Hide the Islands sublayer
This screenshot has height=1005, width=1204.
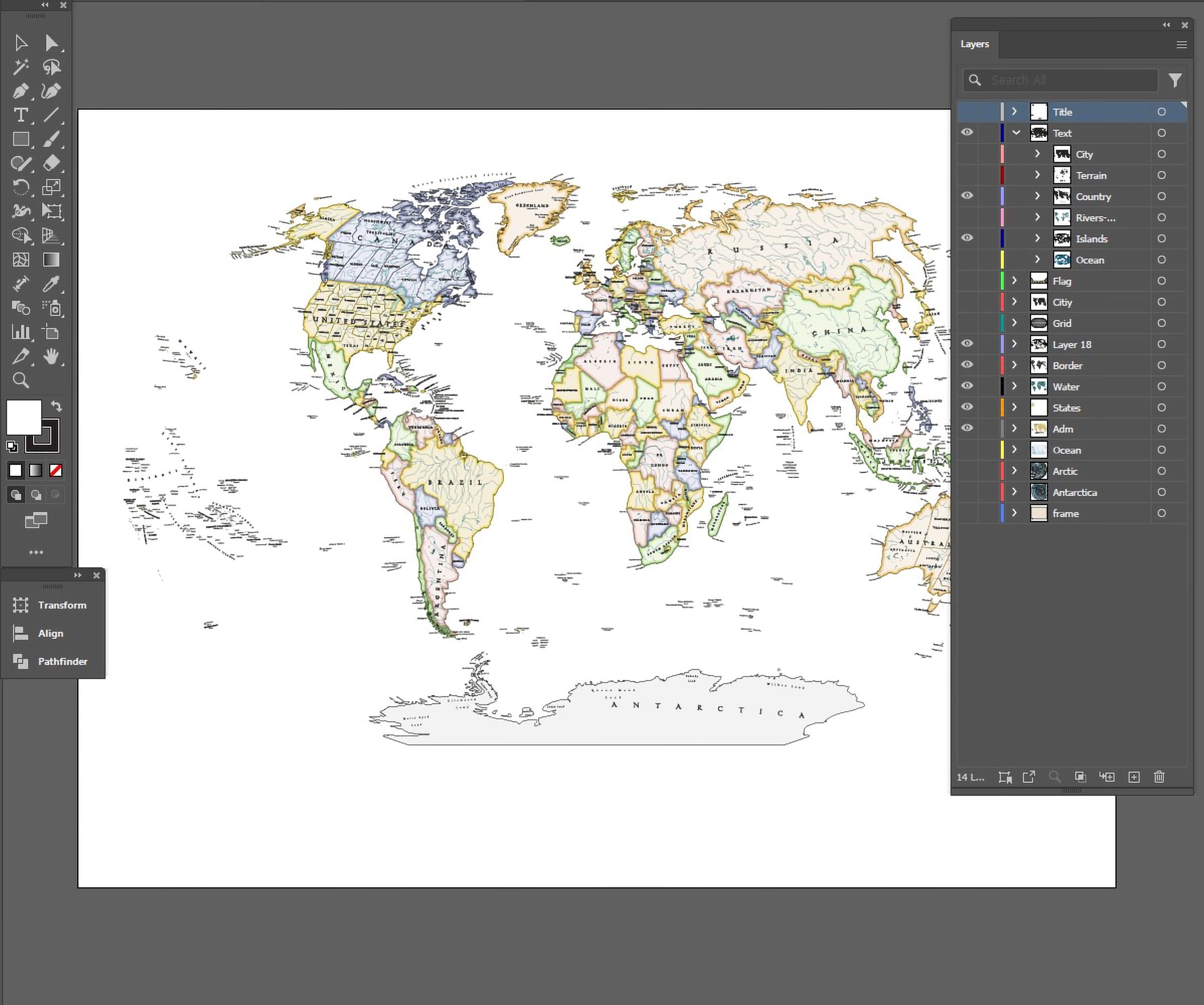967,238
